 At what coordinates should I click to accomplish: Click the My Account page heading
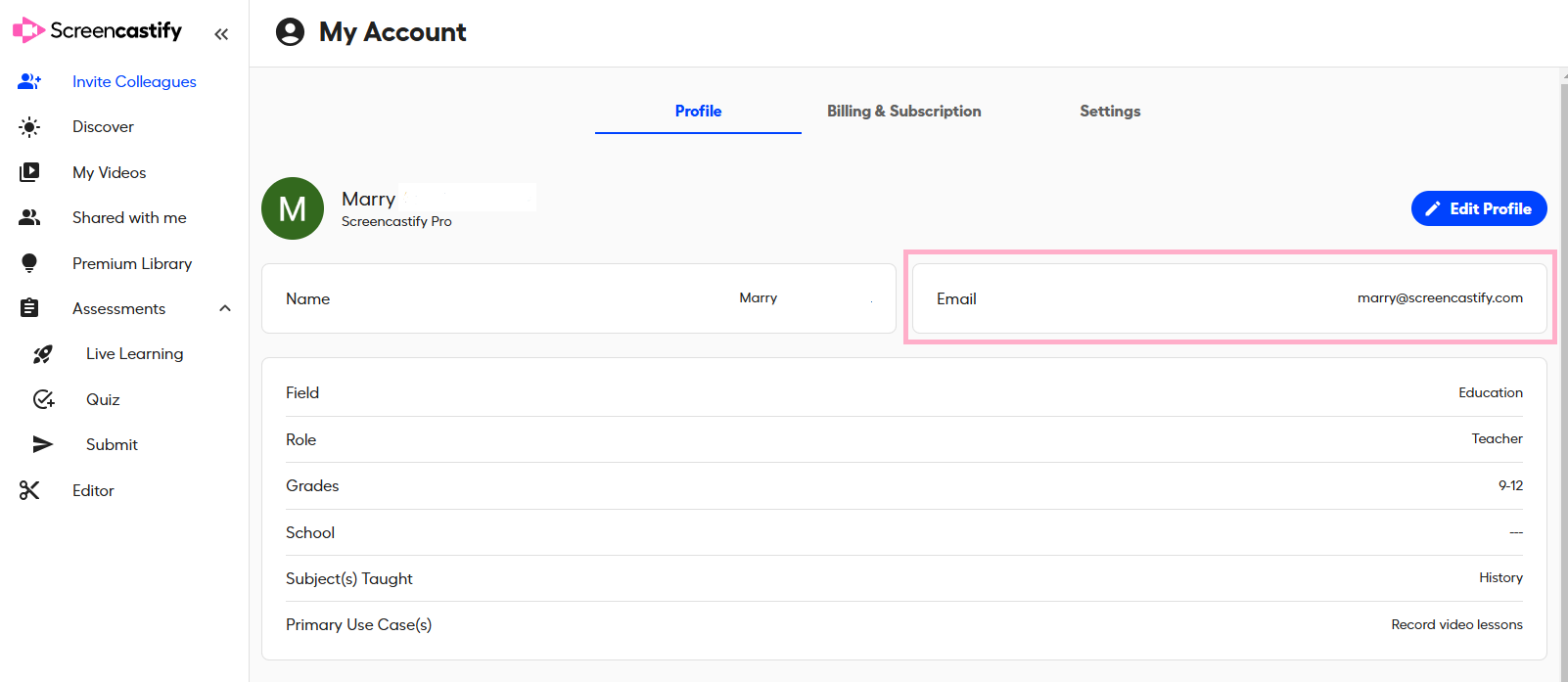pyautogui.click(x=392, y=32)
